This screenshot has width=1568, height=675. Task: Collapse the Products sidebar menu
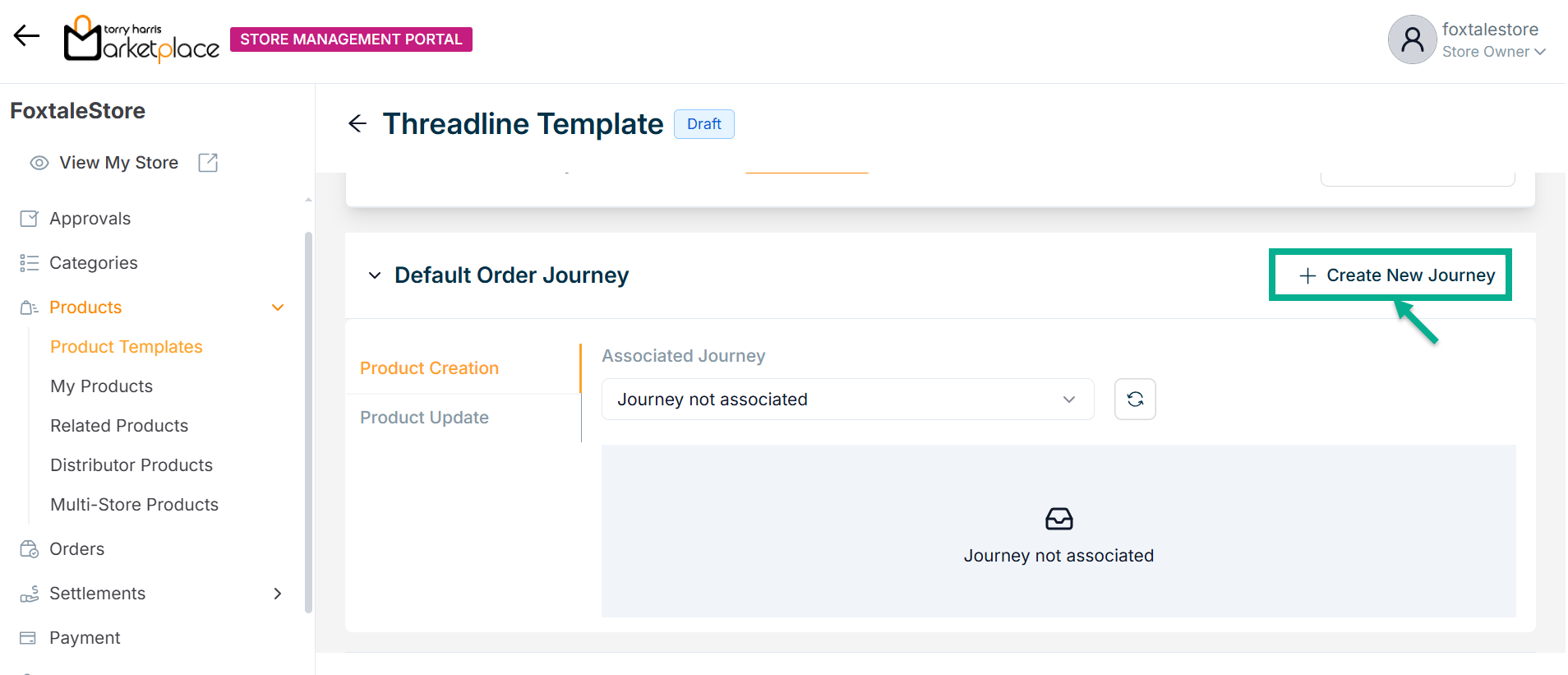278,307
